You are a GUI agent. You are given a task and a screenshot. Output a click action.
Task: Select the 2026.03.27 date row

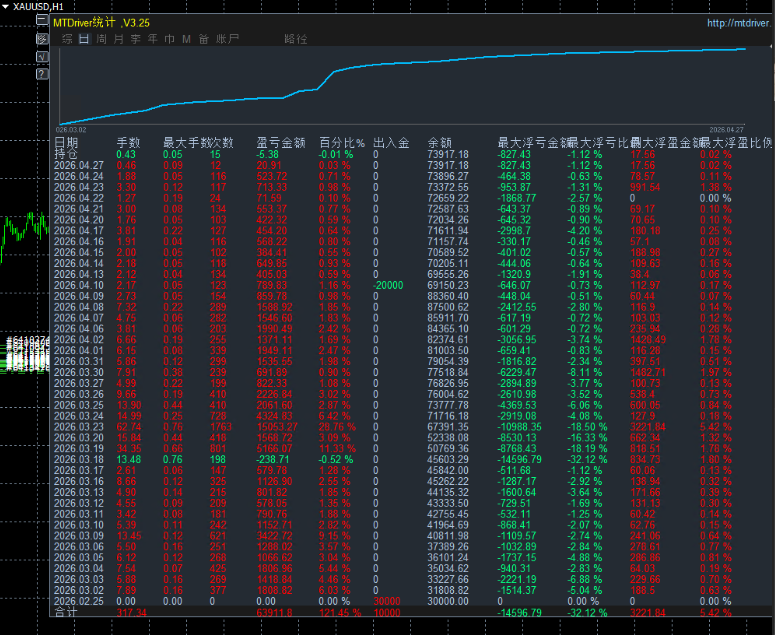coord(79,383)
